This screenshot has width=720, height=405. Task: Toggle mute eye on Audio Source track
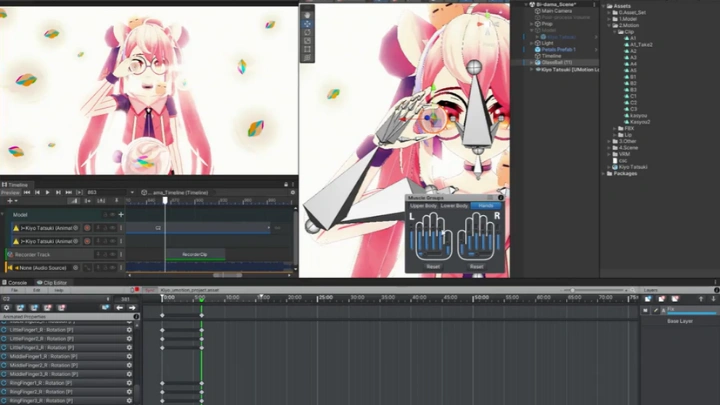click(x=112, y=268)
